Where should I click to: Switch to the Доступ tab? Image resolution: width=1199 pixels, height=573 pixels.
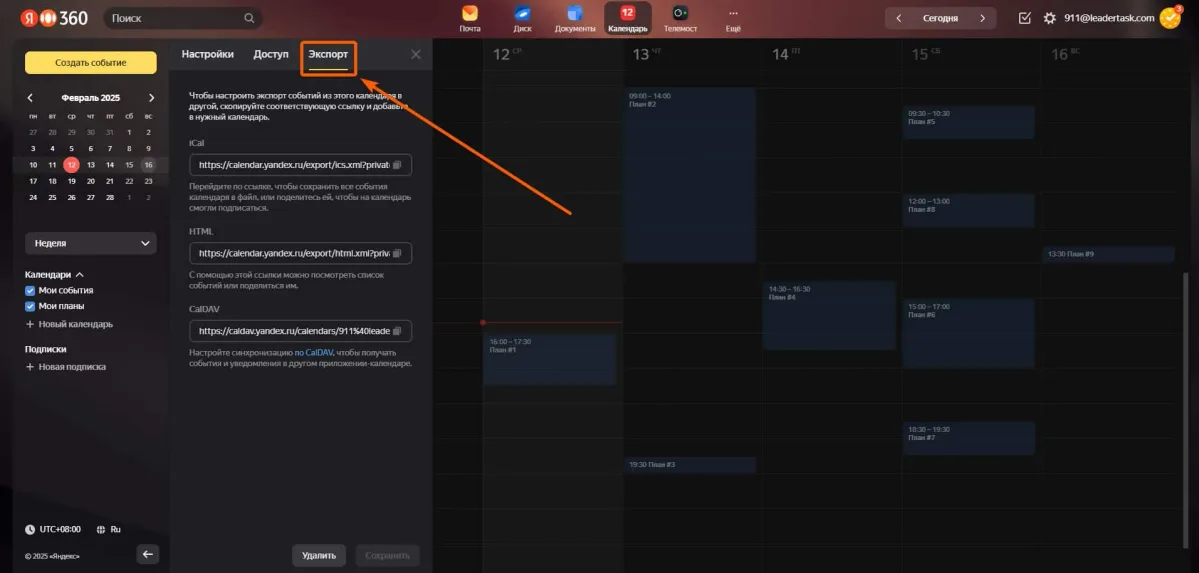[x=271, y=54]
